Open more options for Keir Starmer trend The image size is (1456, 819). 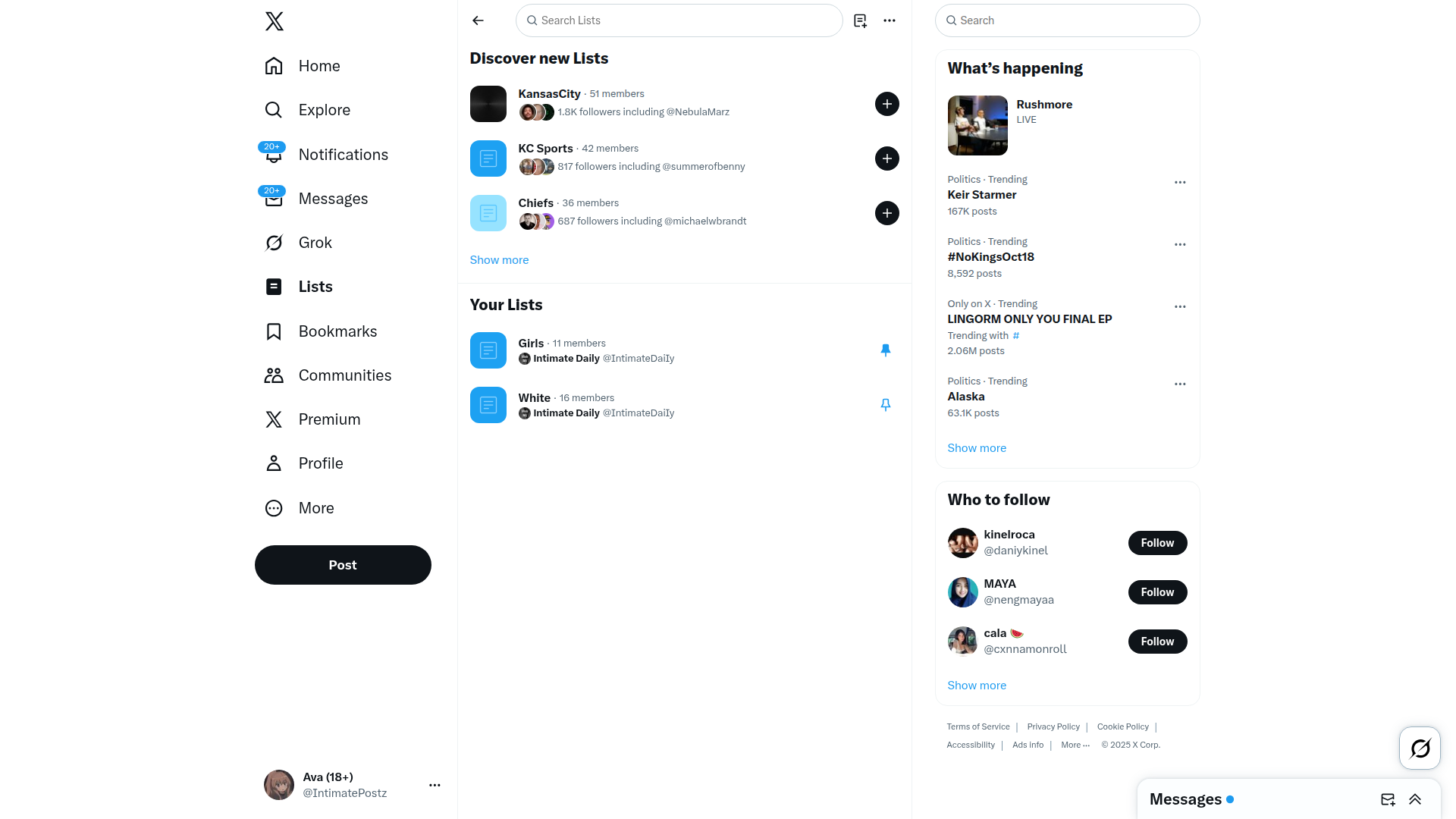[1180, 182]
